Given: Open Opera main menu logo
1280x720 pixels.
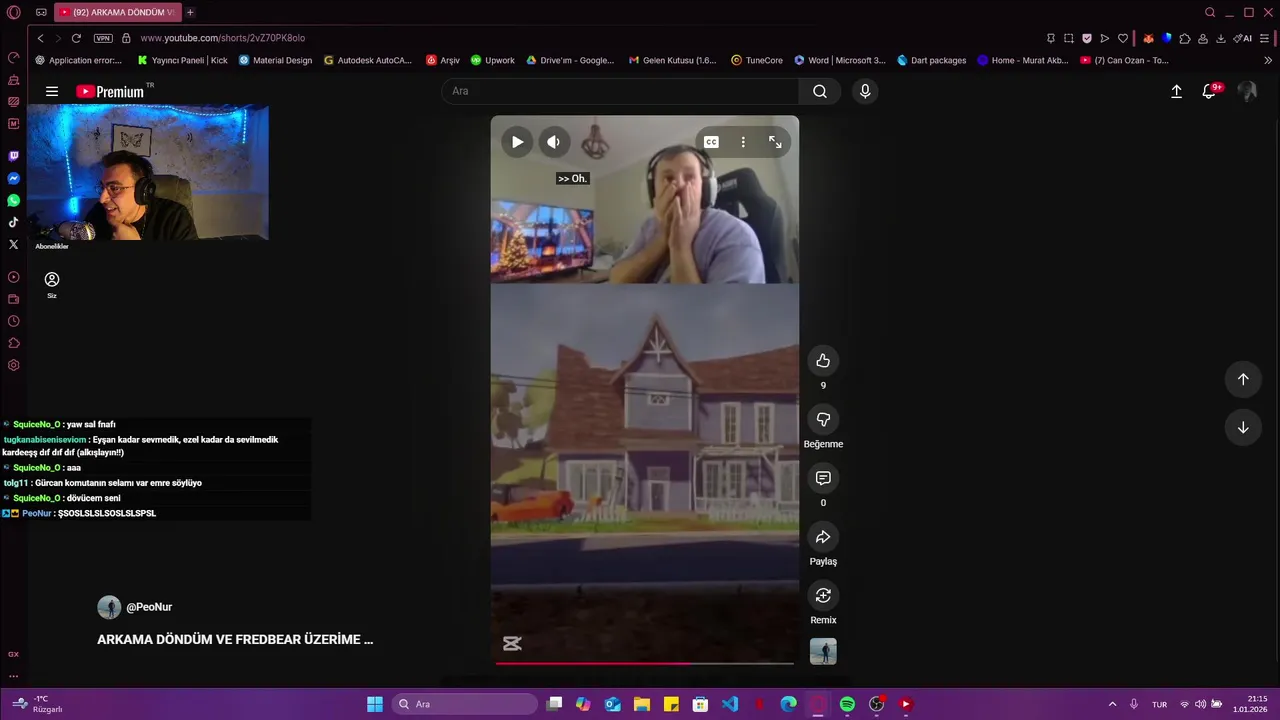Looking at the screenshot, I should coord(13,12).
